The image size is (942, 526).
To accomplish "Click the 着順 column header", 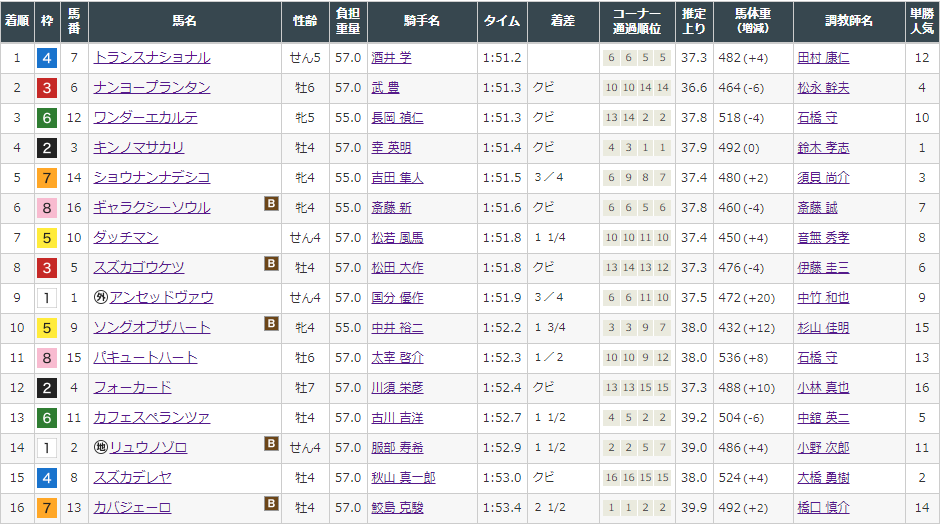I will [17, 21].
